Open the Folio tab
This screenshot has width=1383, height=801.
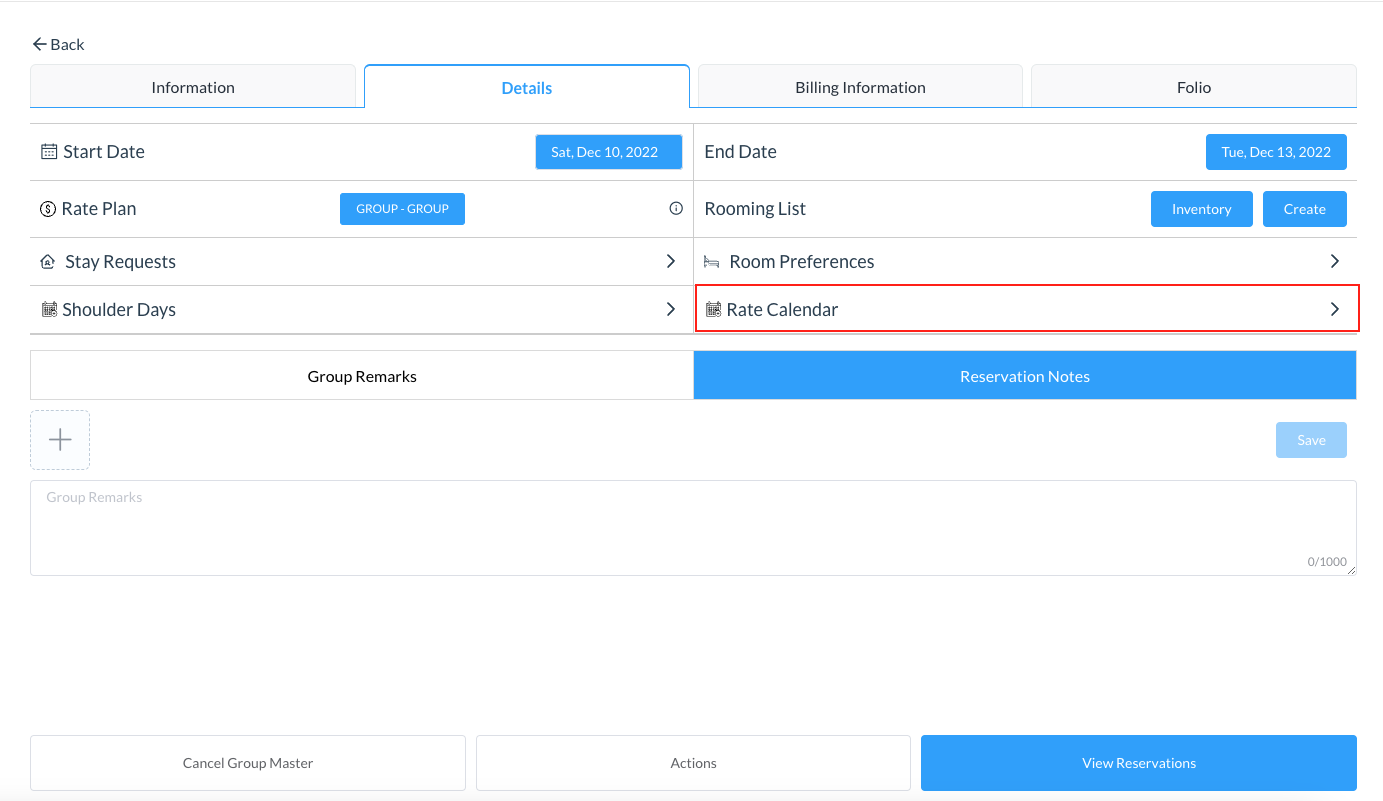tap(1194, 87)
